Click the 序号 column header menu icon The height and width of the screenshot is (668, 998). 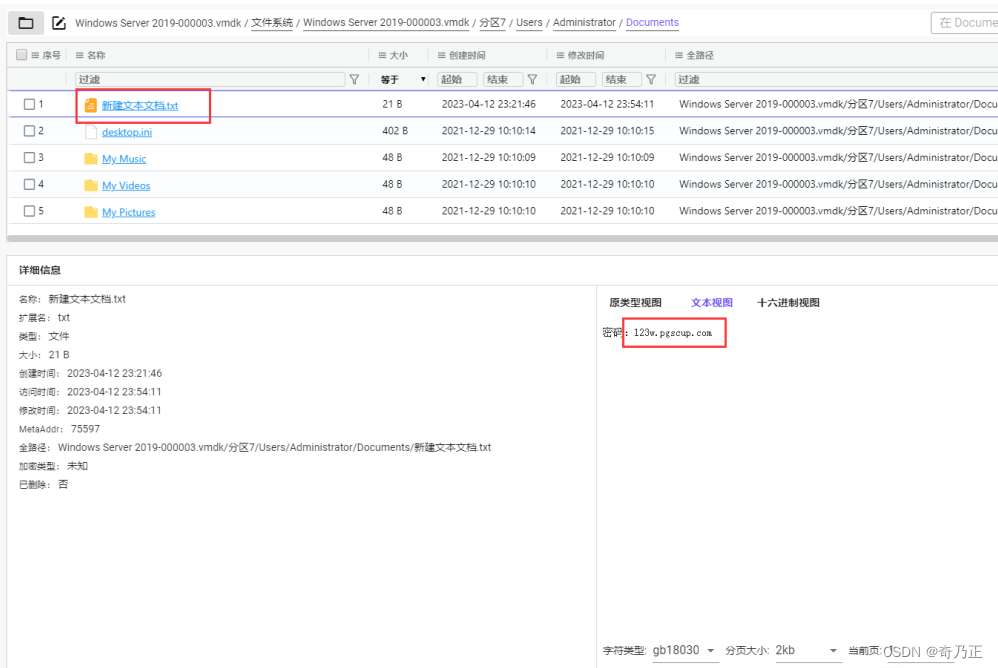tap(35, 55)
